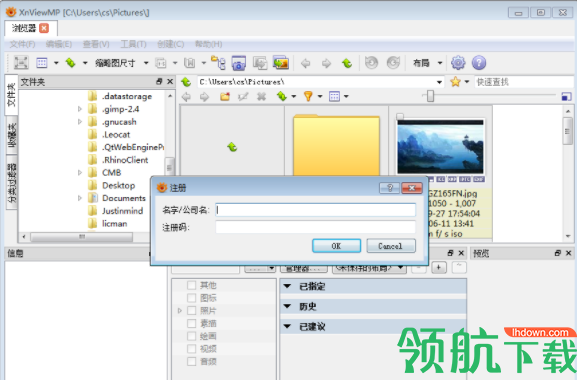Check the 音频 category checkbox
Screen dimensions: 577x380
point(191,361)
